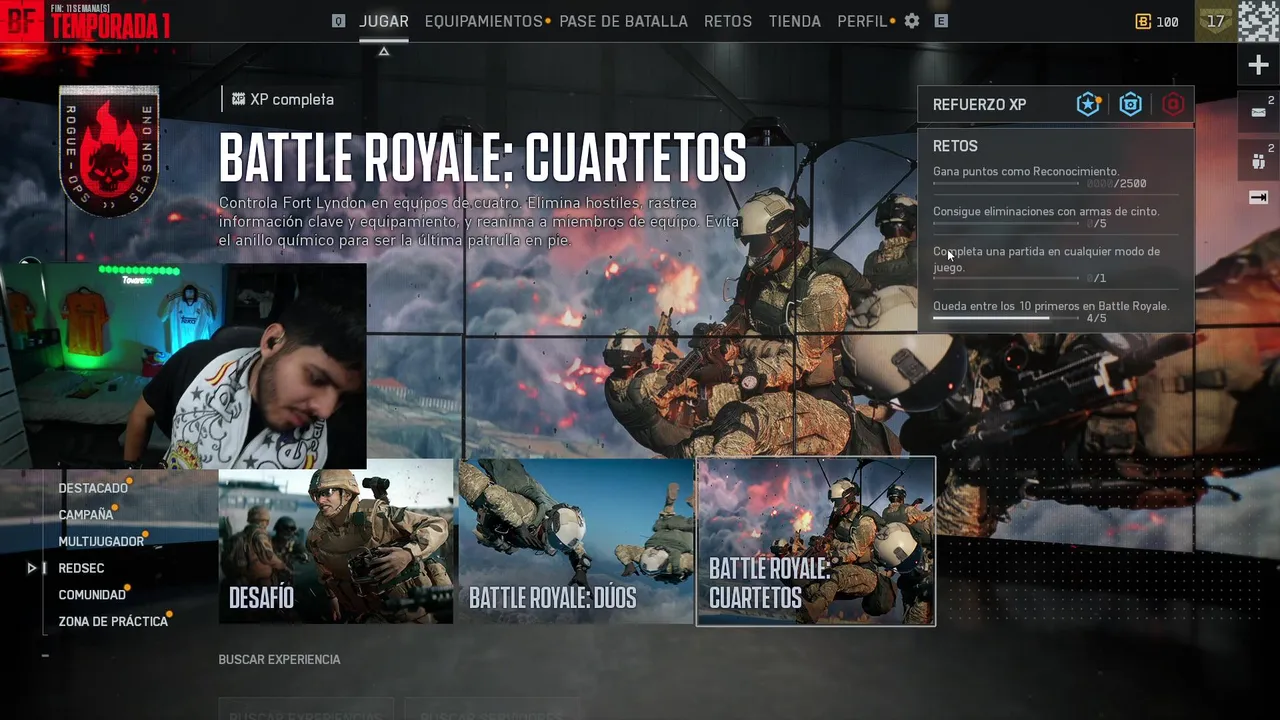The width and height of the screenshot is (1280, 720).
Task: Collapse the side panel with the arrow-to-bar icon
Action: pos(1258,198)
